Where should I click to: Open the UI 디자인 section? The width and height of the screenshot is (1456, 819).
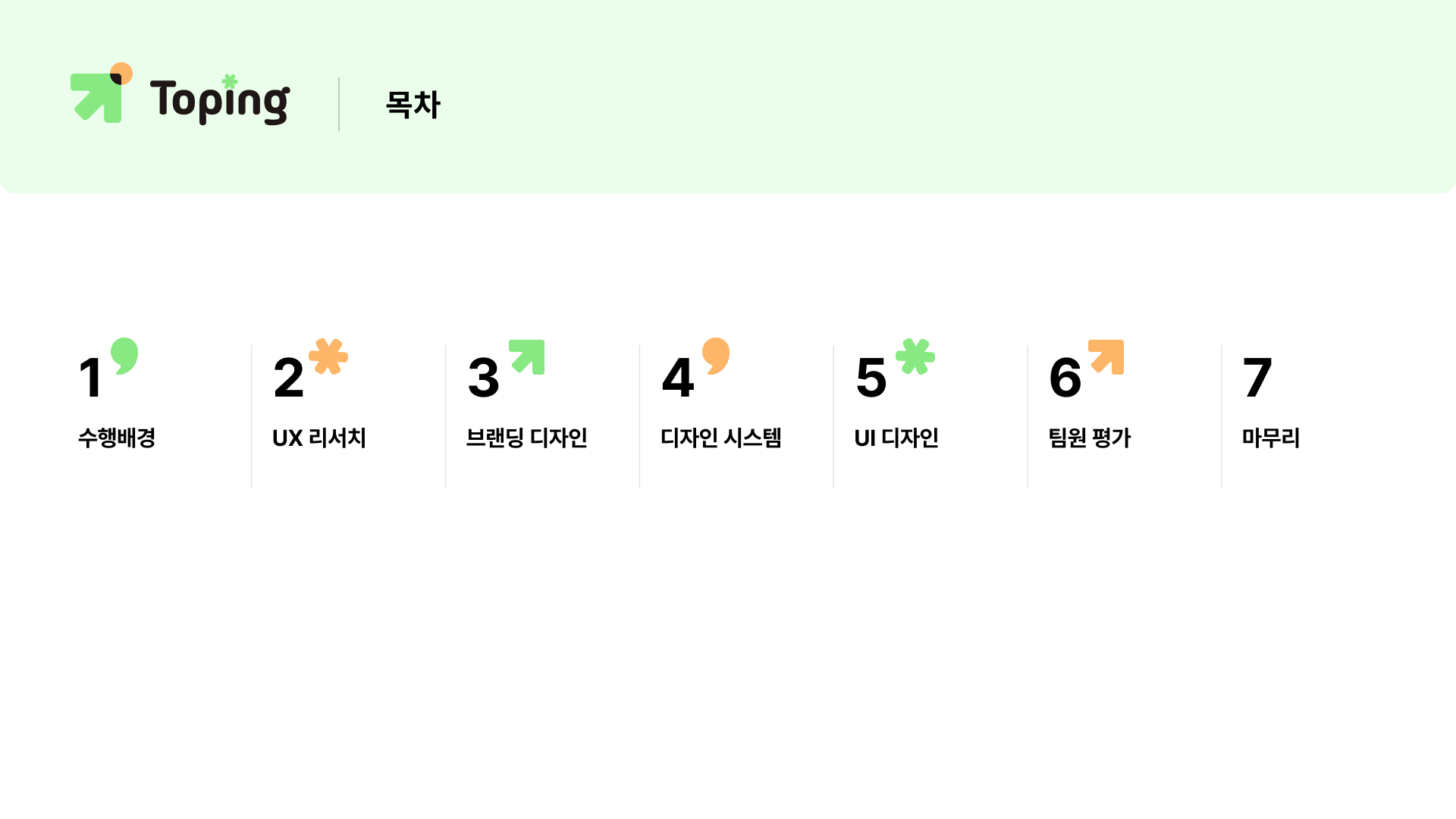click(896, 438)
